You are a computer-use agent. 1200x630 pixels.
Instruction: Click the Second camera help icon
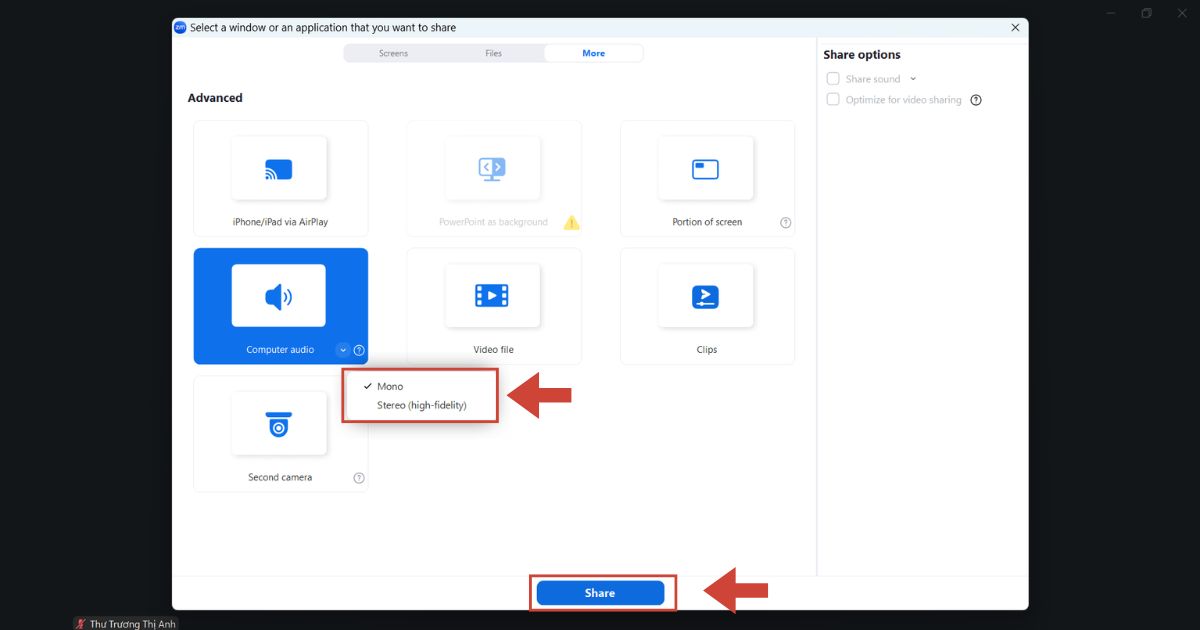359,478
